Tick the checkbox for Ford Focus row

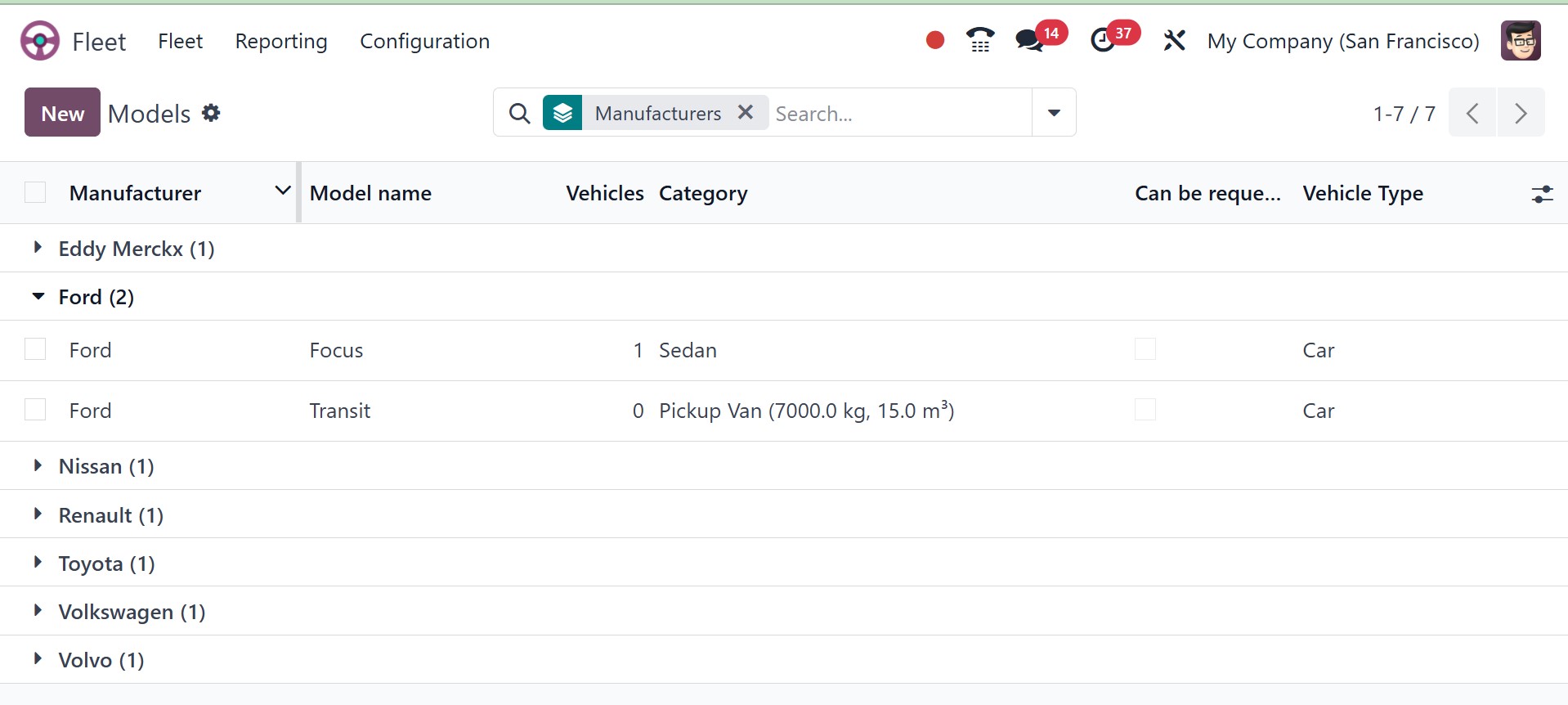coord(35,349)
